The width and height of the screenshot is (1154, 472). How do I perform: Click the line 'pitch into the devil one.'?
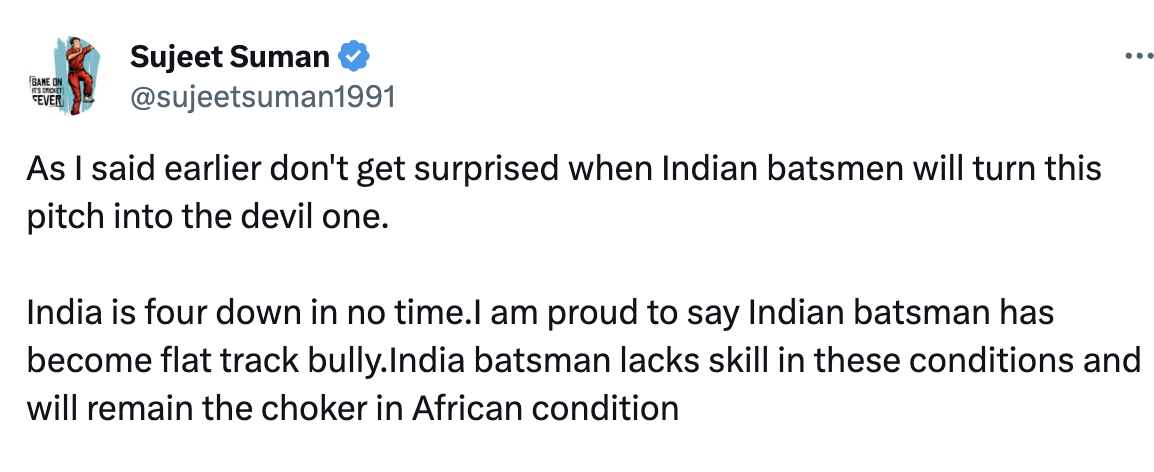tap(206, 218)
